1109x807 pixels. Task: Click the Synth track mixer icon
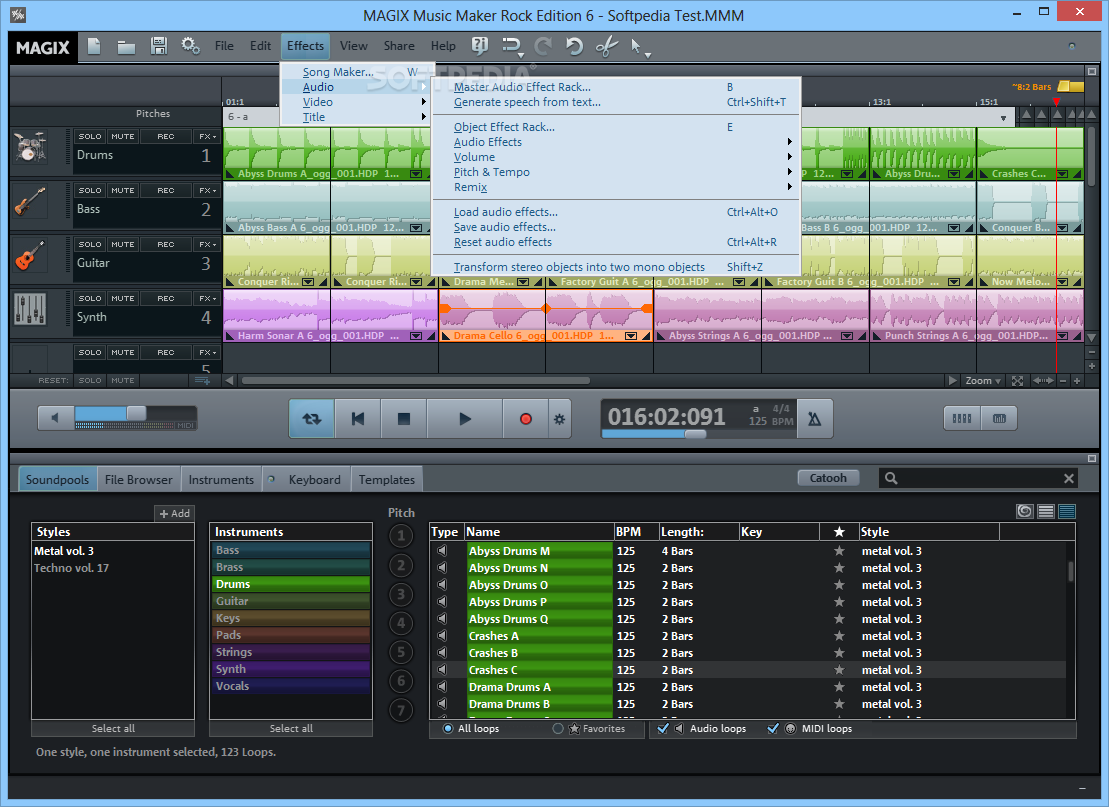30,310
